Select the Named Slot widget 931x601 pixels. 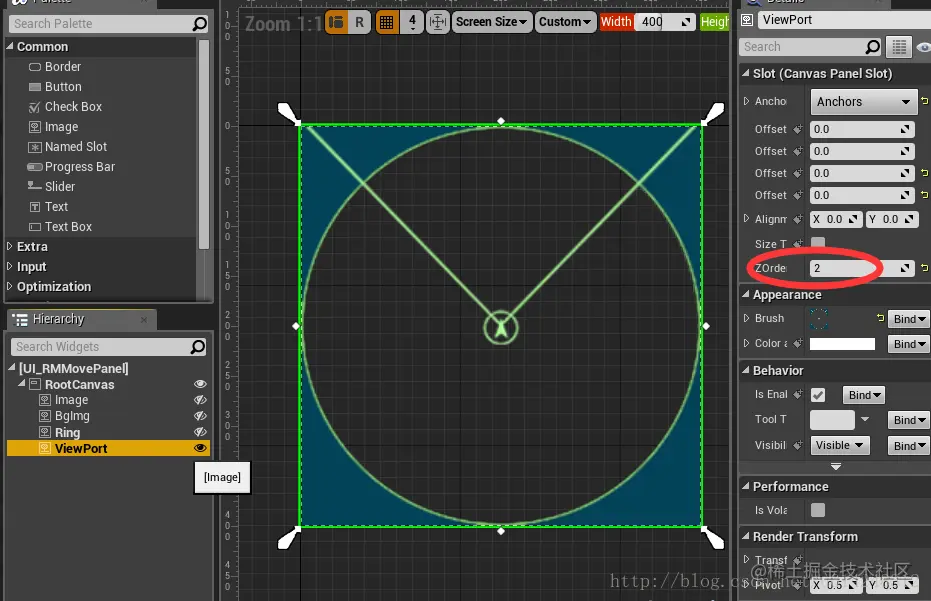pyautogui.click(x=68, y=147)
